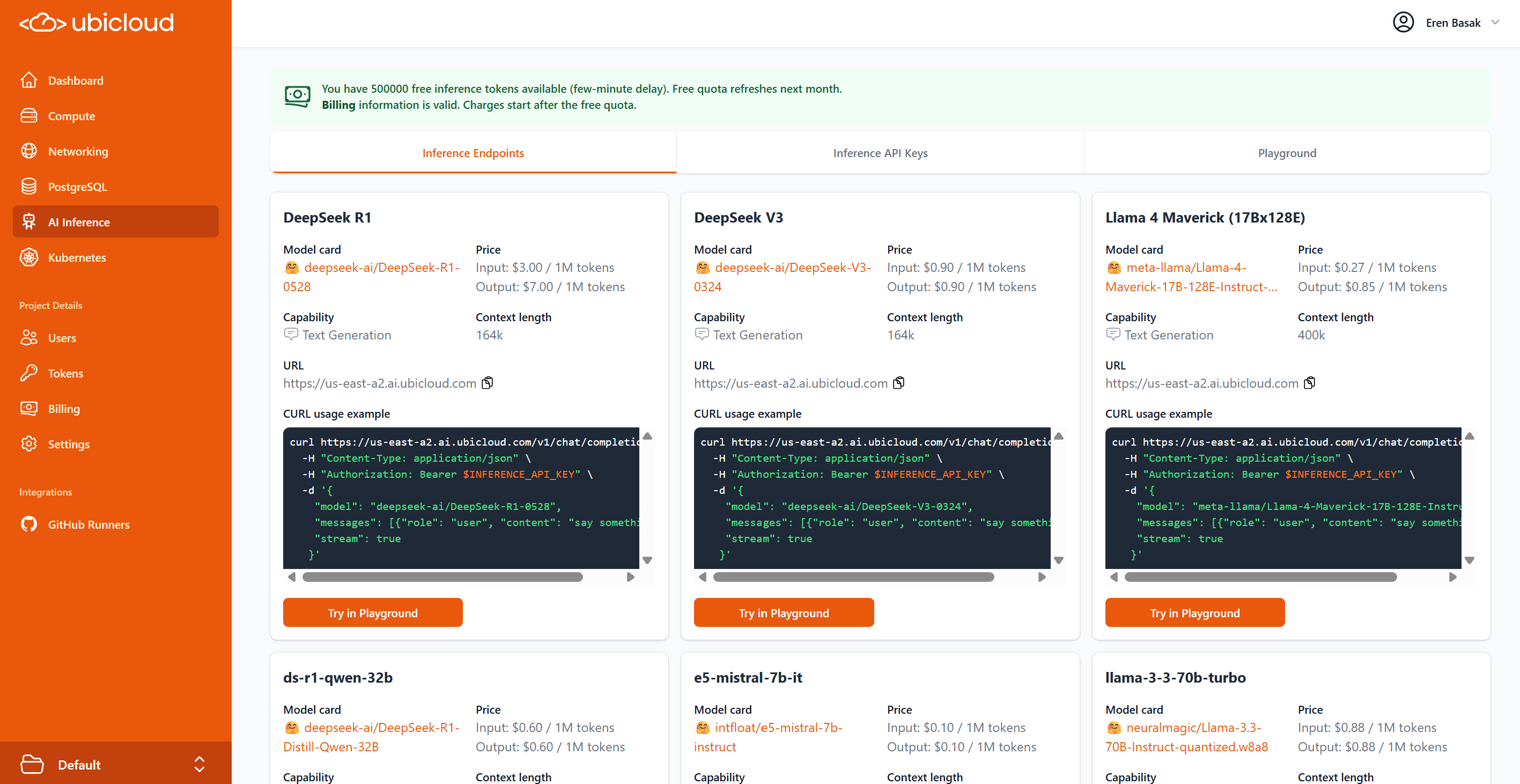Copy the DeepSeek V3 endpoint URL
The width and height of the screenshot is (1520, 784).
pyautogui.click(x=898, y=383)
